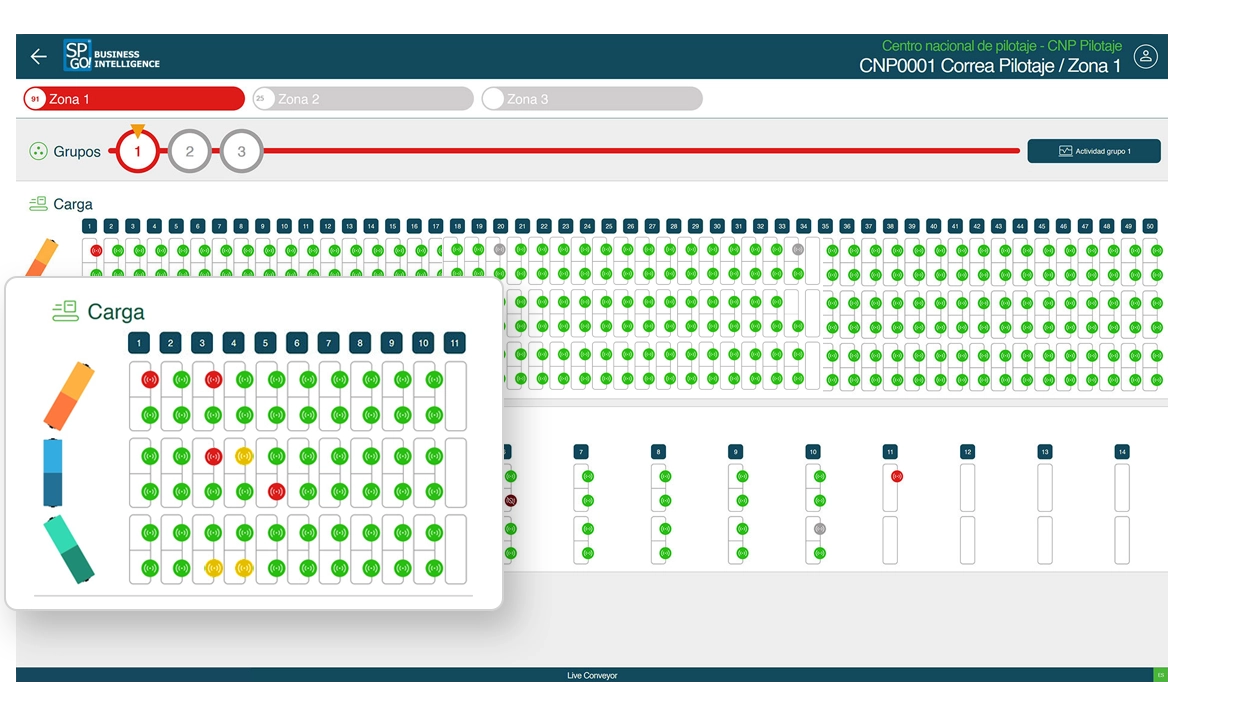Click the red sensor in popup column 3 blue row
Viewport: 1259px width, 706px height.
coord(213,456)
